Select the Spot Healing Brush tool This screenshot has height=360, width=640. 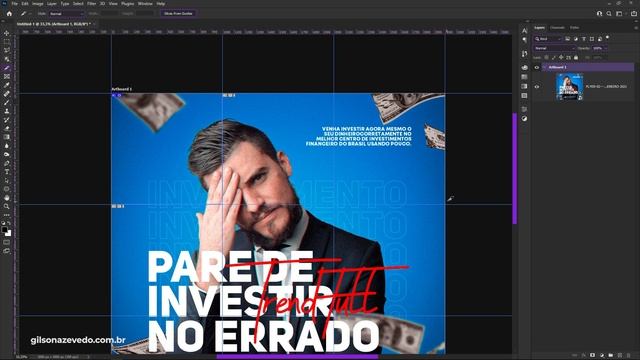pos(7,94)
